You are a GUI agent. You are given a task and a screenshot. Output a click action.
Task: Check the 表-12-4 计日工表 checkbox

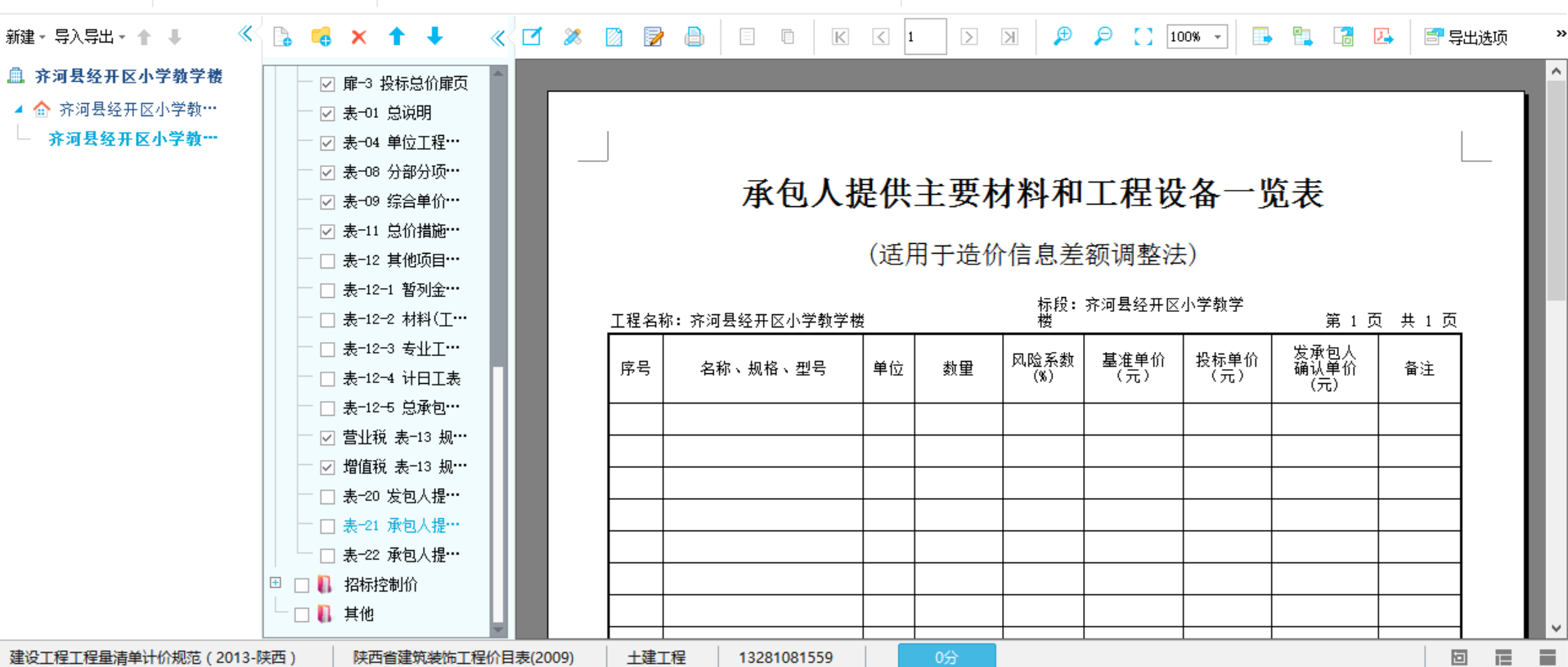[x=327, y=378]
